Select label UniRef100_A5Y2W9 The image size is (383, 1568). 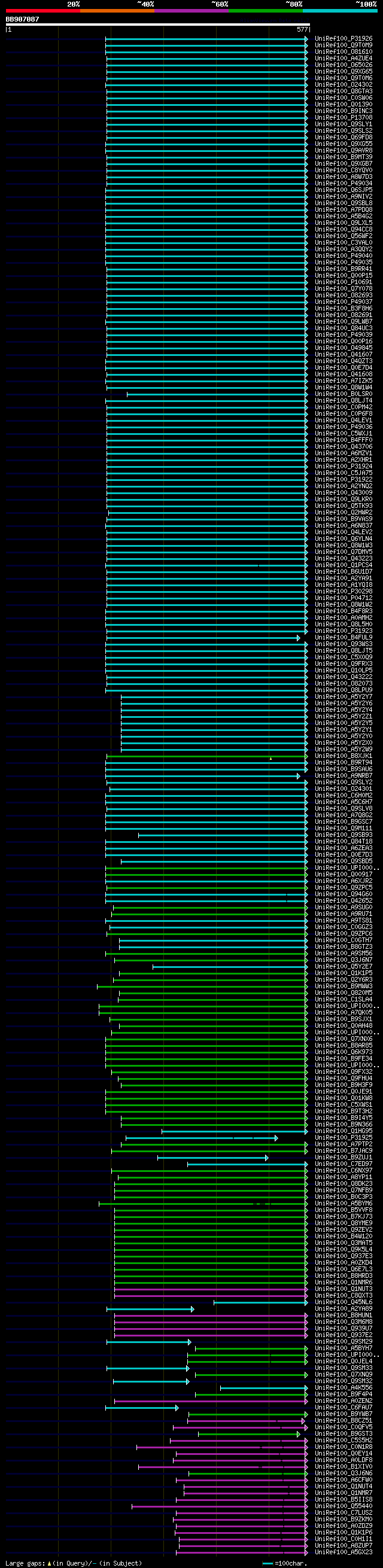344,750
